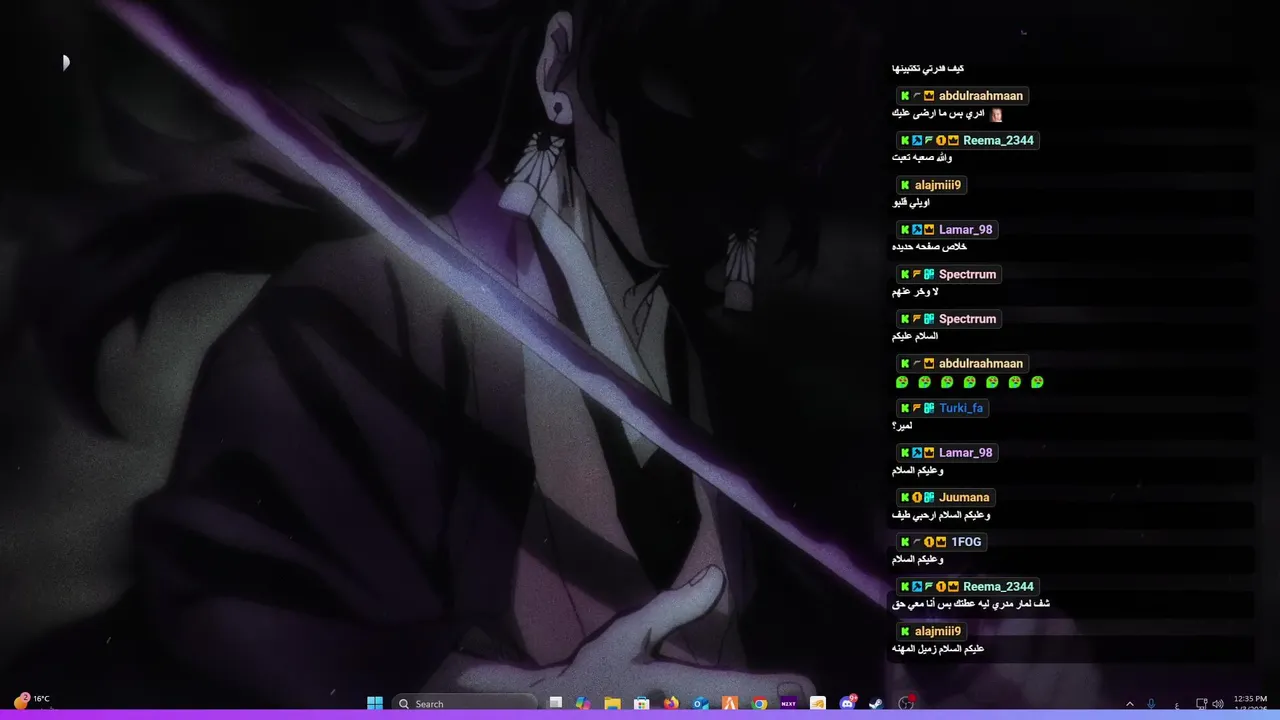
Task: Select the Turki_fa username in chat
Action: click(x=961, y=408)
